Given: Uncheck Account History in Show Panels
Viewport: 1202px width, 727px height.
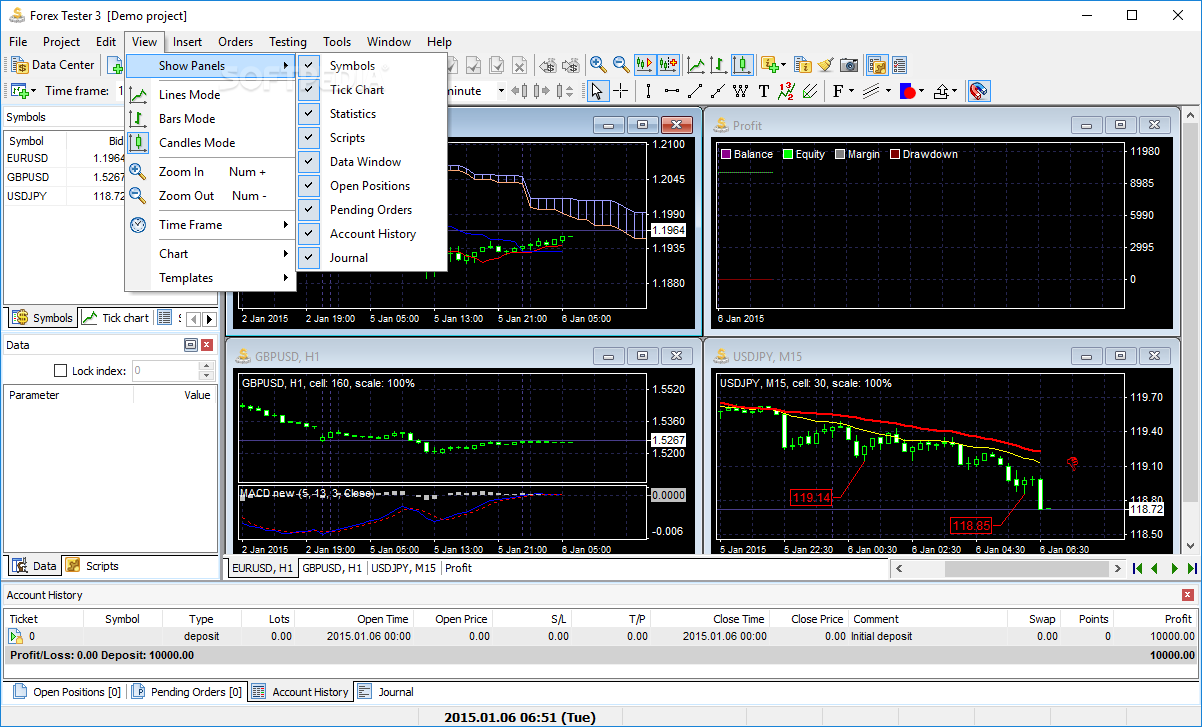Looking at the screenshot, I should tap(371, 234).
